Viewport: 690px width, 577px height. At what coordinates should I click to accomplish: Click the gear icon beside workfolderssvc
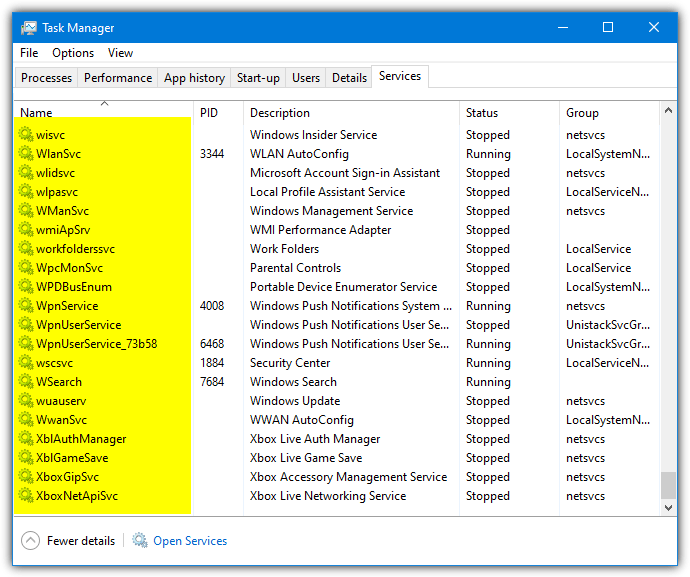26,248
